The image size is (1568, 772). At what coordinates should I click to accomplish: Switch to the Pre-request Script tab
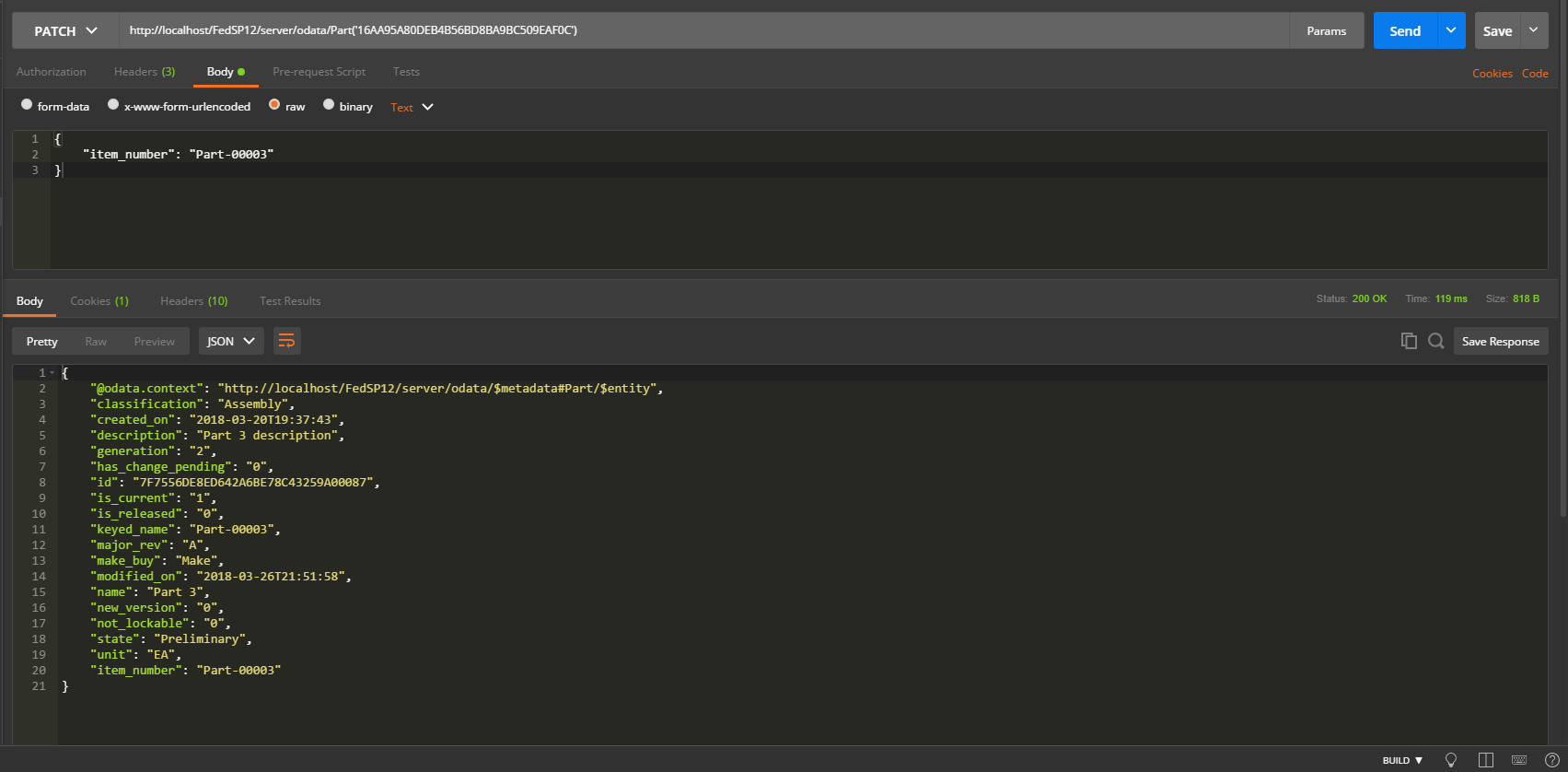point(319,72)
